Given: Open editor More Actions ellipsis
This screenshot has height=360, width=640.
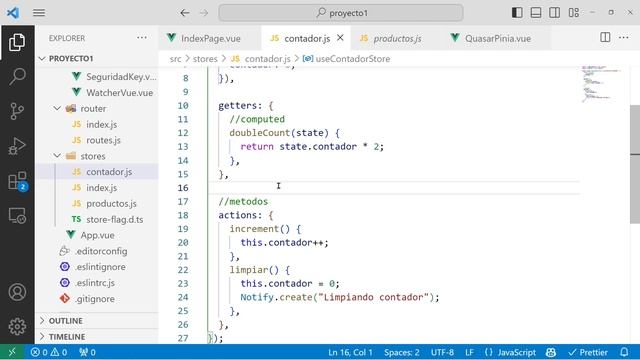Looking at the screenshot, I should coord(624,38).
